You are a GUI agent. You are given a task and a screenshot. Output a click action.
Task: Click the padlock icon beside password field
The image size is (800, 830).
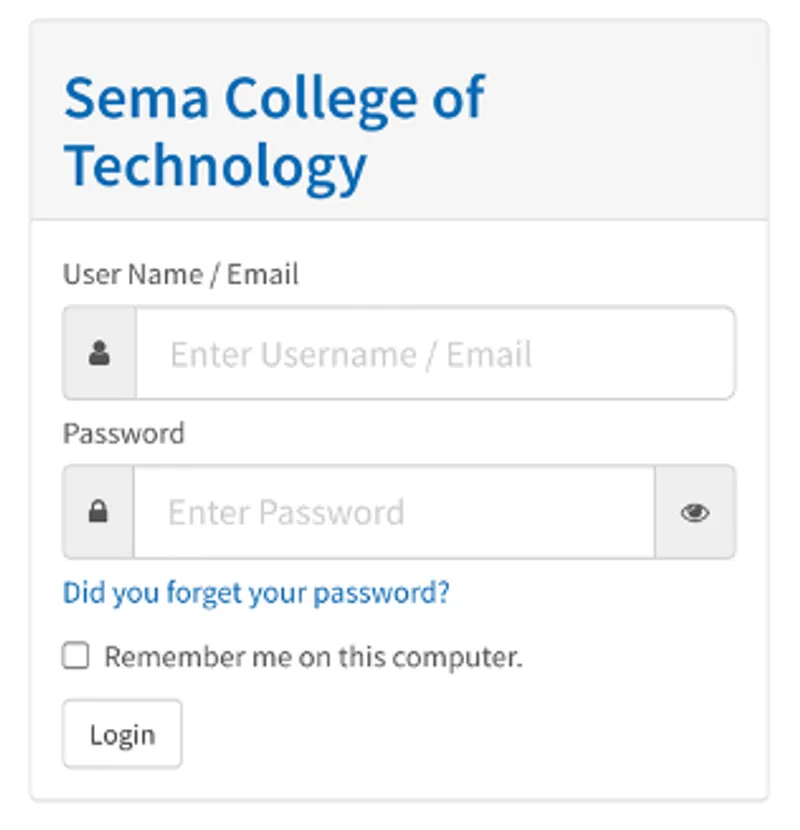97,511
